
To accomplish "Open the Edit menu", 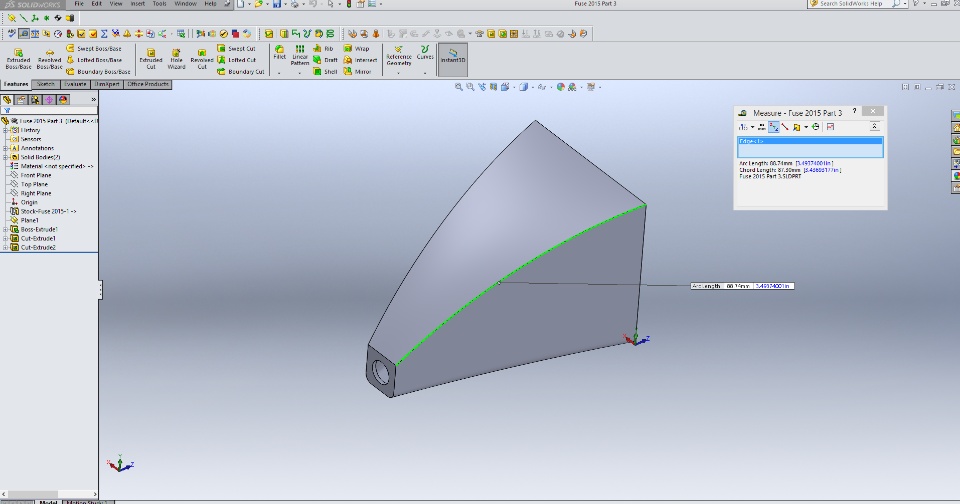I will pos(97,4).
